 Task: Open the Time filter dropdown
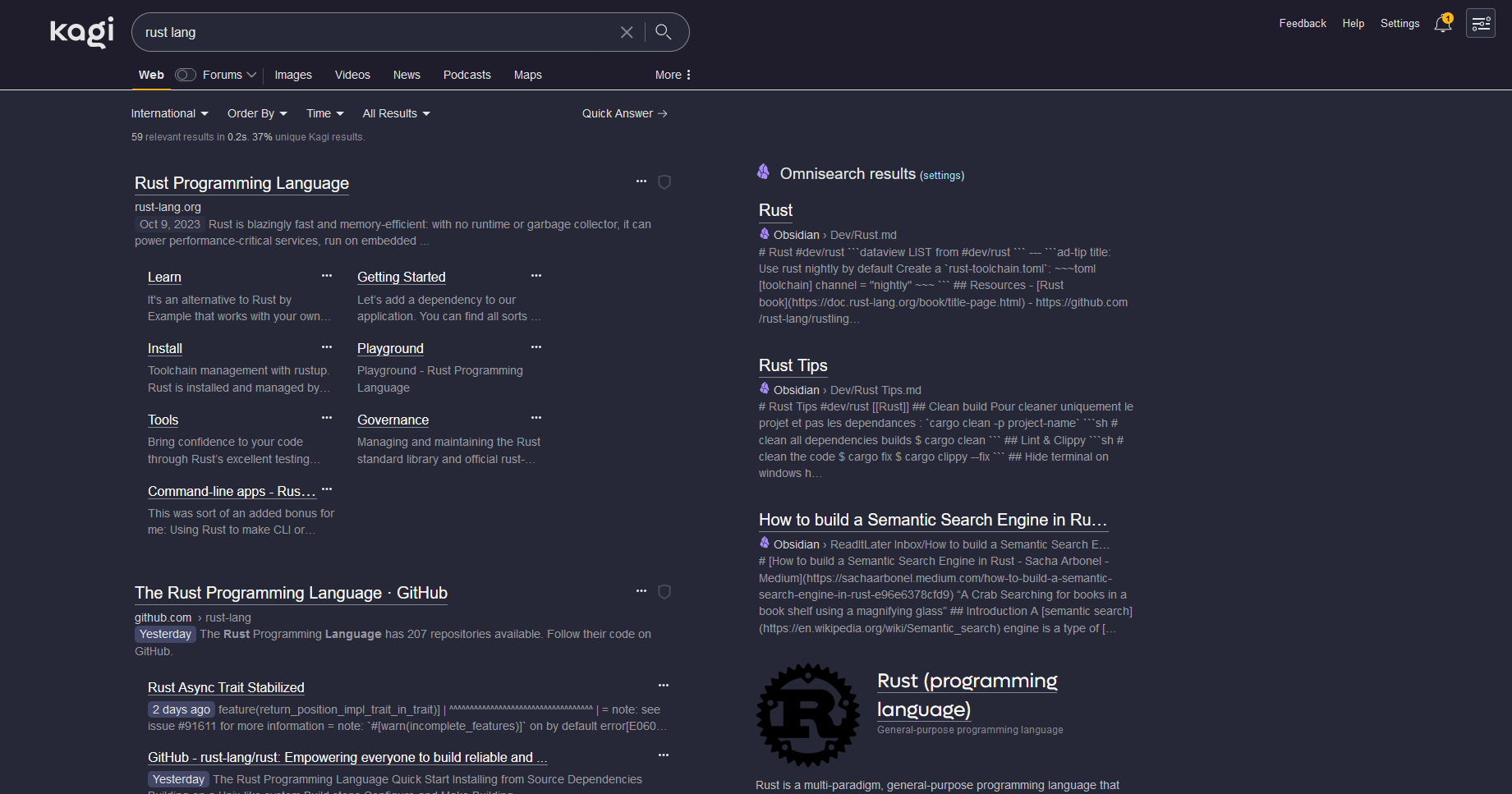pos(324,113)
